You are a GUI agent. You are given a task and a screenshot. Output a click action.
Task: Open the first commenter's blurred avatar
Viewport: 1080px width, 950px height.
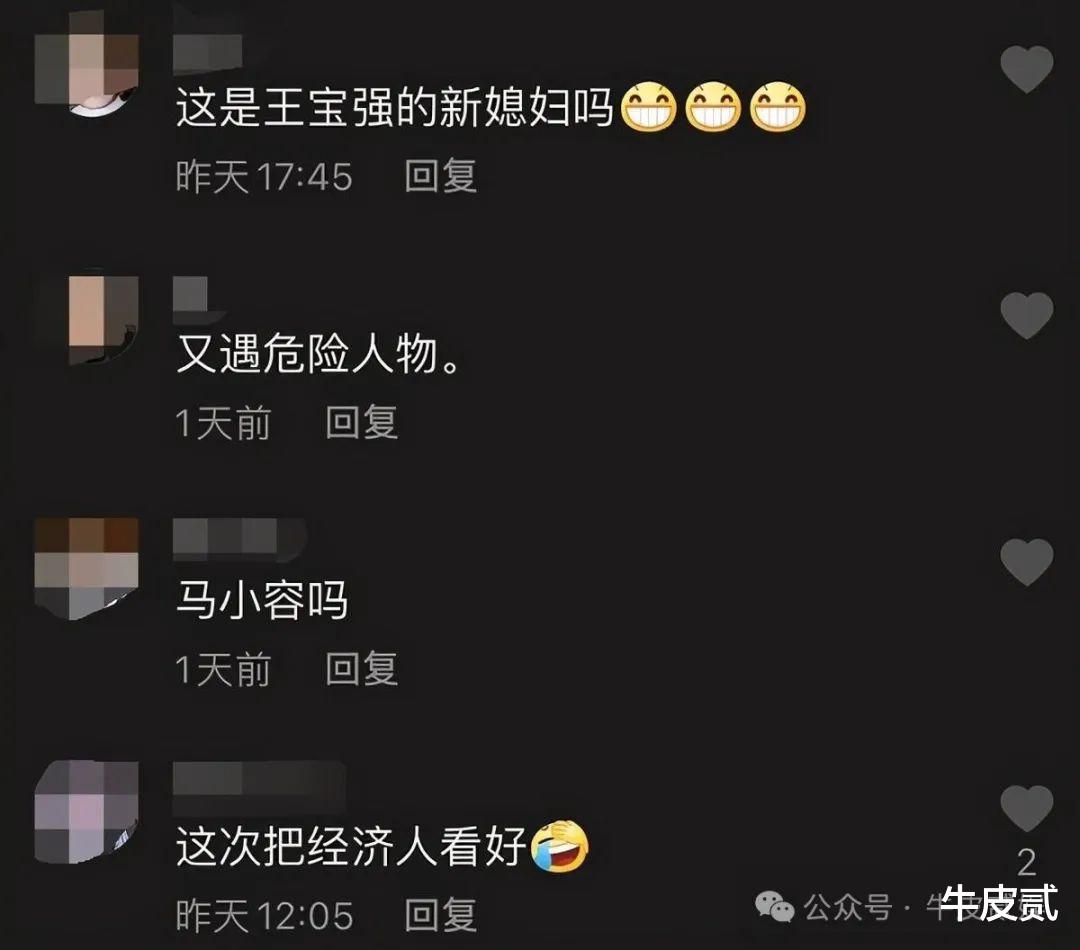[x=87, y=65]
